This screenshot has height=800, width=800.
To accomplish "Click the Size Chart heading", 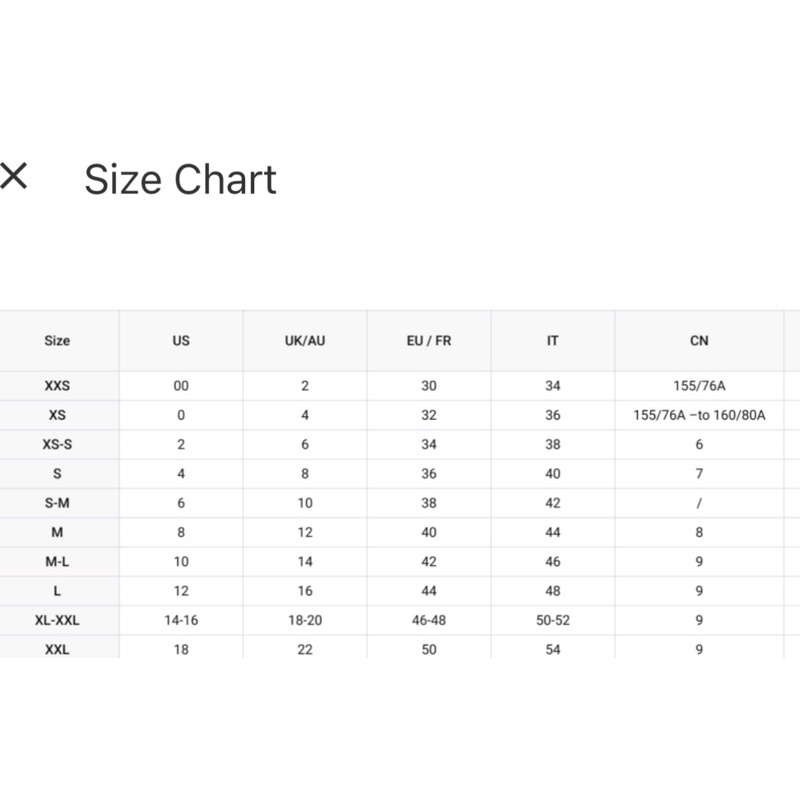I will [180, 180].
